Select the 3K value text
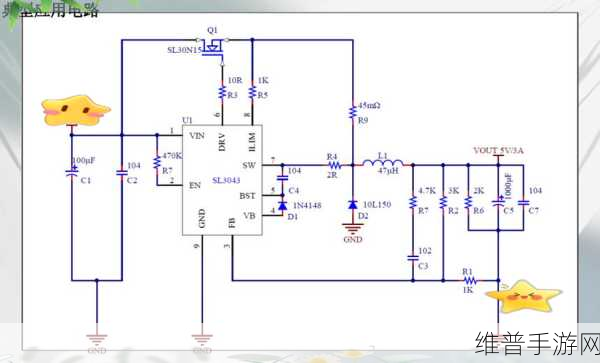Screen dimensions: 600x363 [x=453, y=190]
